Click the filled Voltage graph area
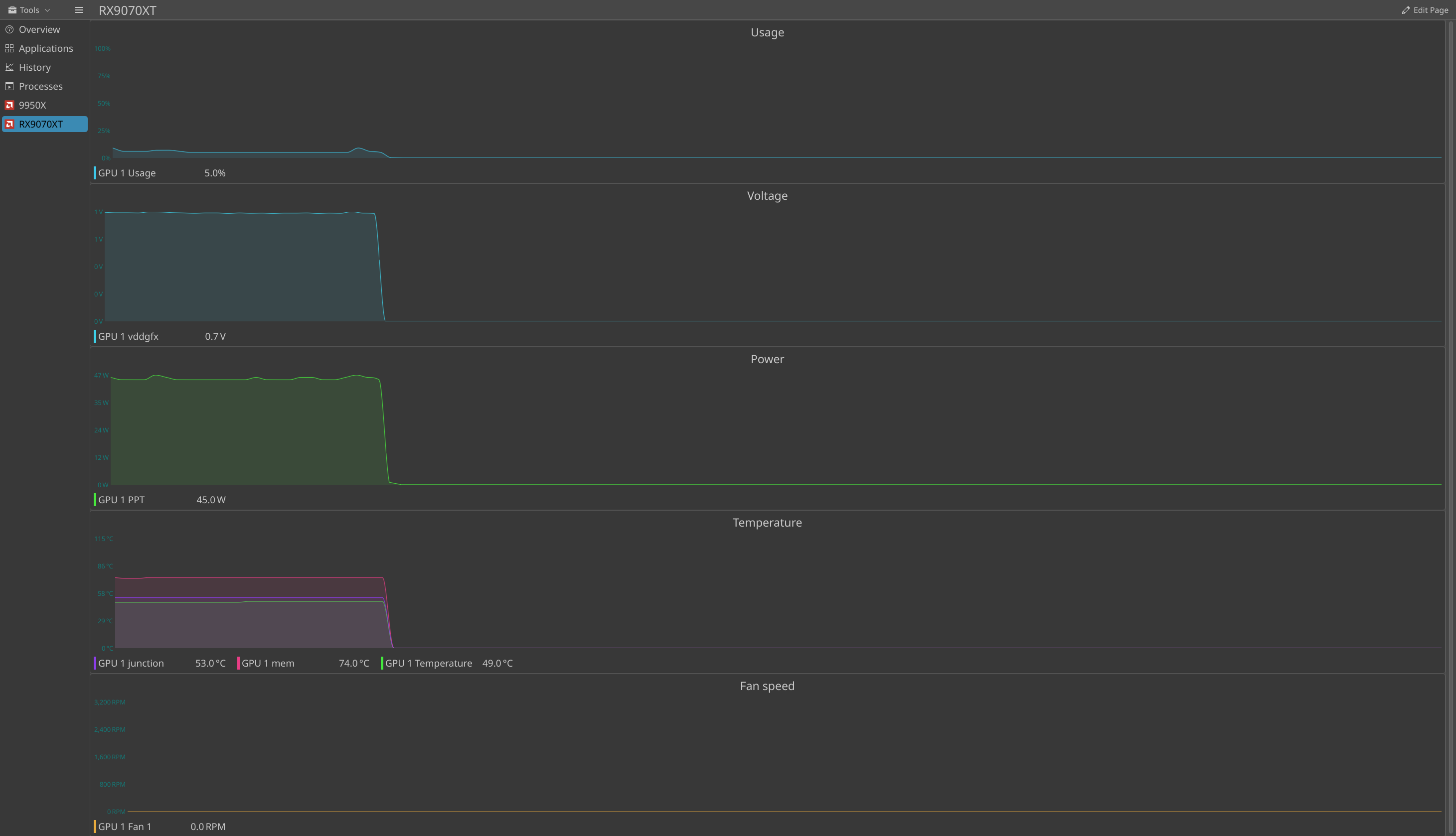This screenshot has width=1456, height=836. tap(241, 270)
